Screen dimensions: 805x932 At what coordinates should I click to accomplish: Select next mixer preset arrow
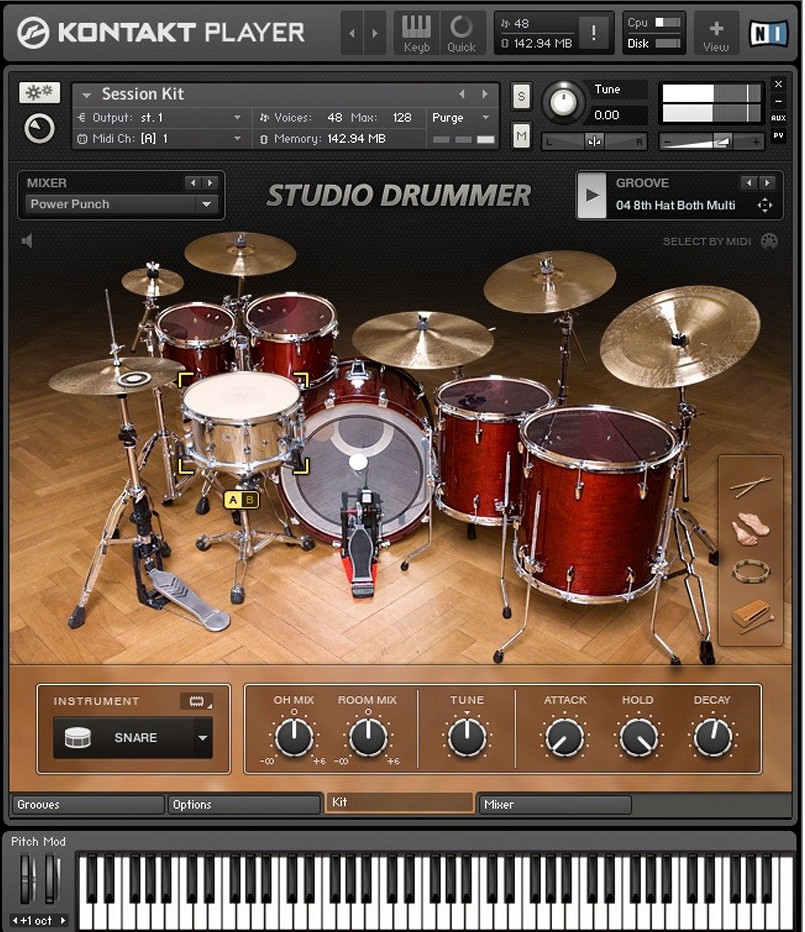coord(210,183)
